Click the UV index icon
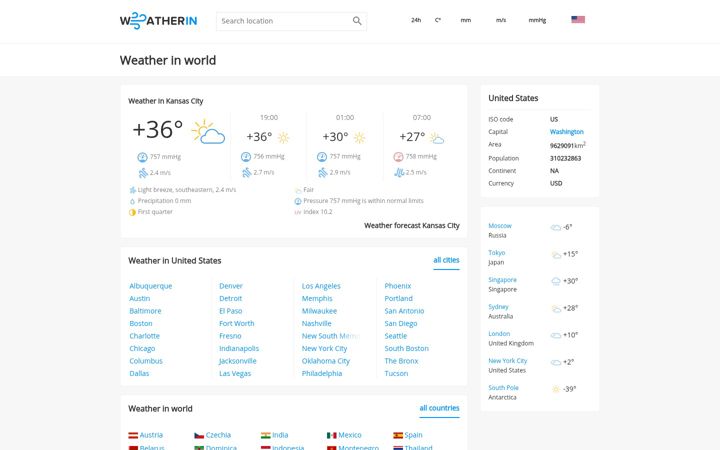 coord(298,212)
